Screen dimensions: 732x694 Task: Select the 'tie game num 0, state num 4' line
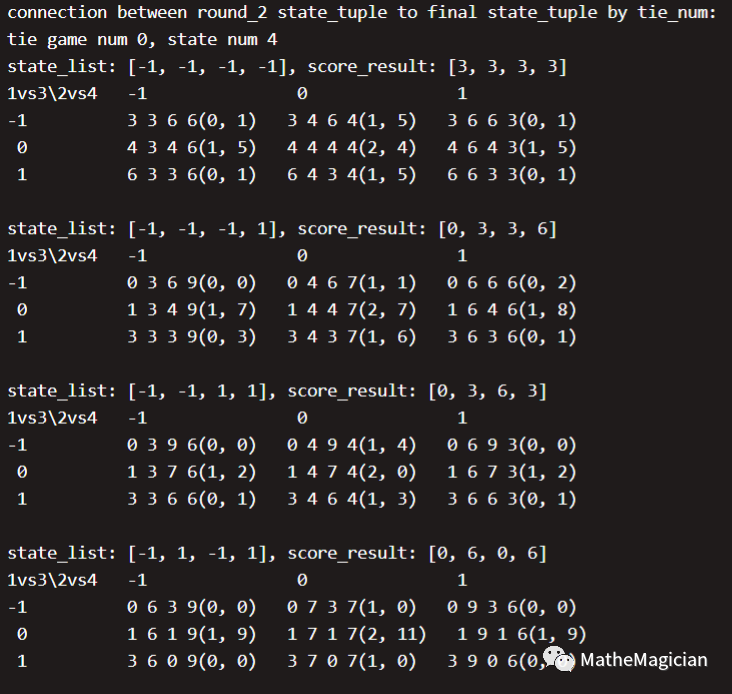142,40
